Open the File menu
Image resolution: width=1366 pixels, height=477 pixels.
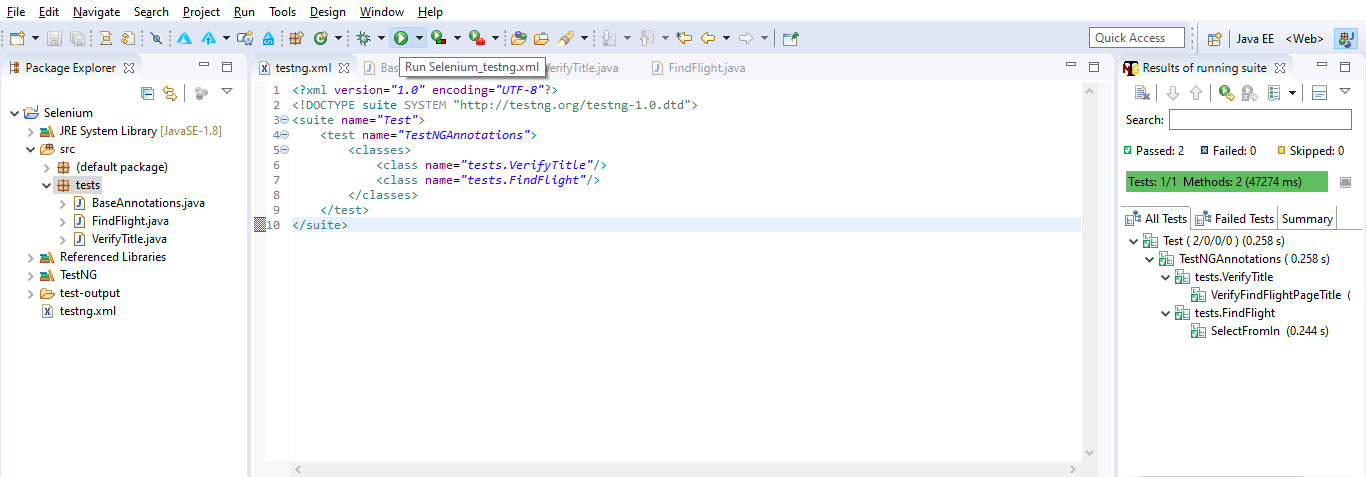[x=16, y=12]
